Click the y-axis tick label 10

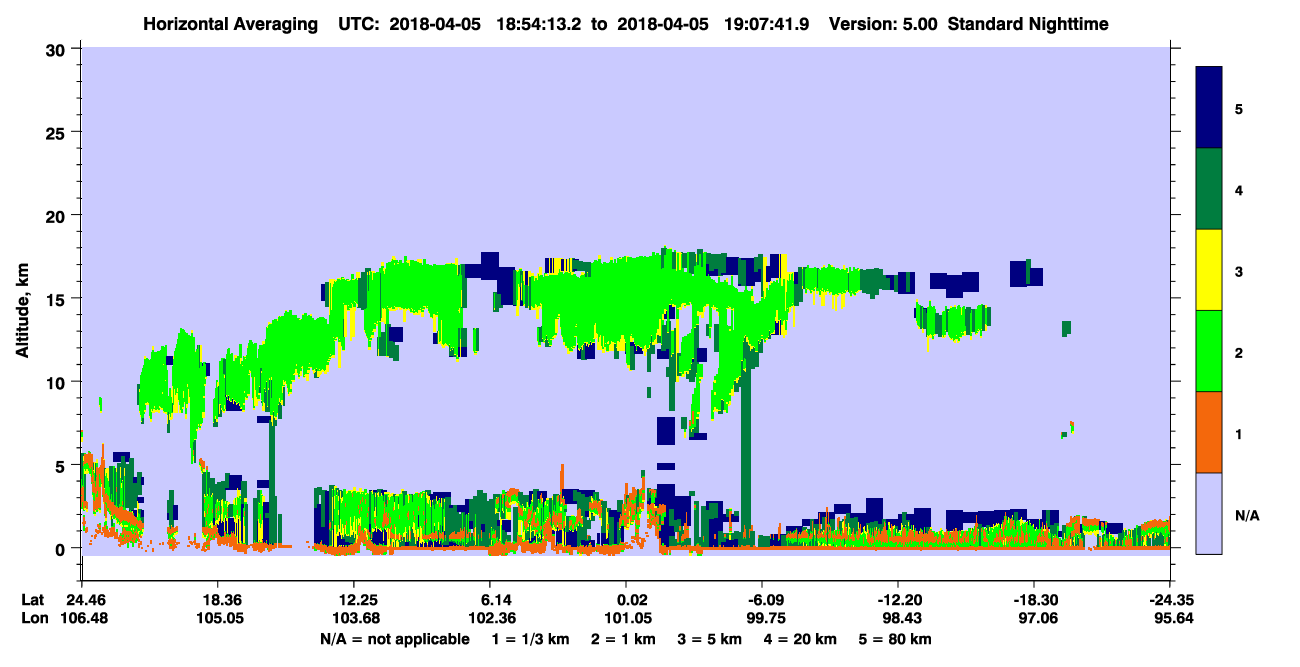tap(58, 382)
